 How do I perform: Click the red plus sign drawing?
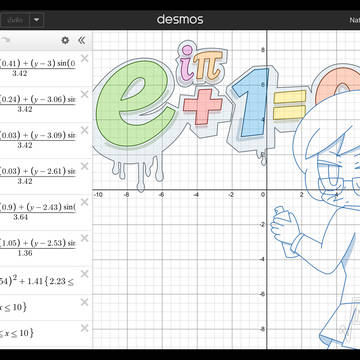click(x=203, y=106)
